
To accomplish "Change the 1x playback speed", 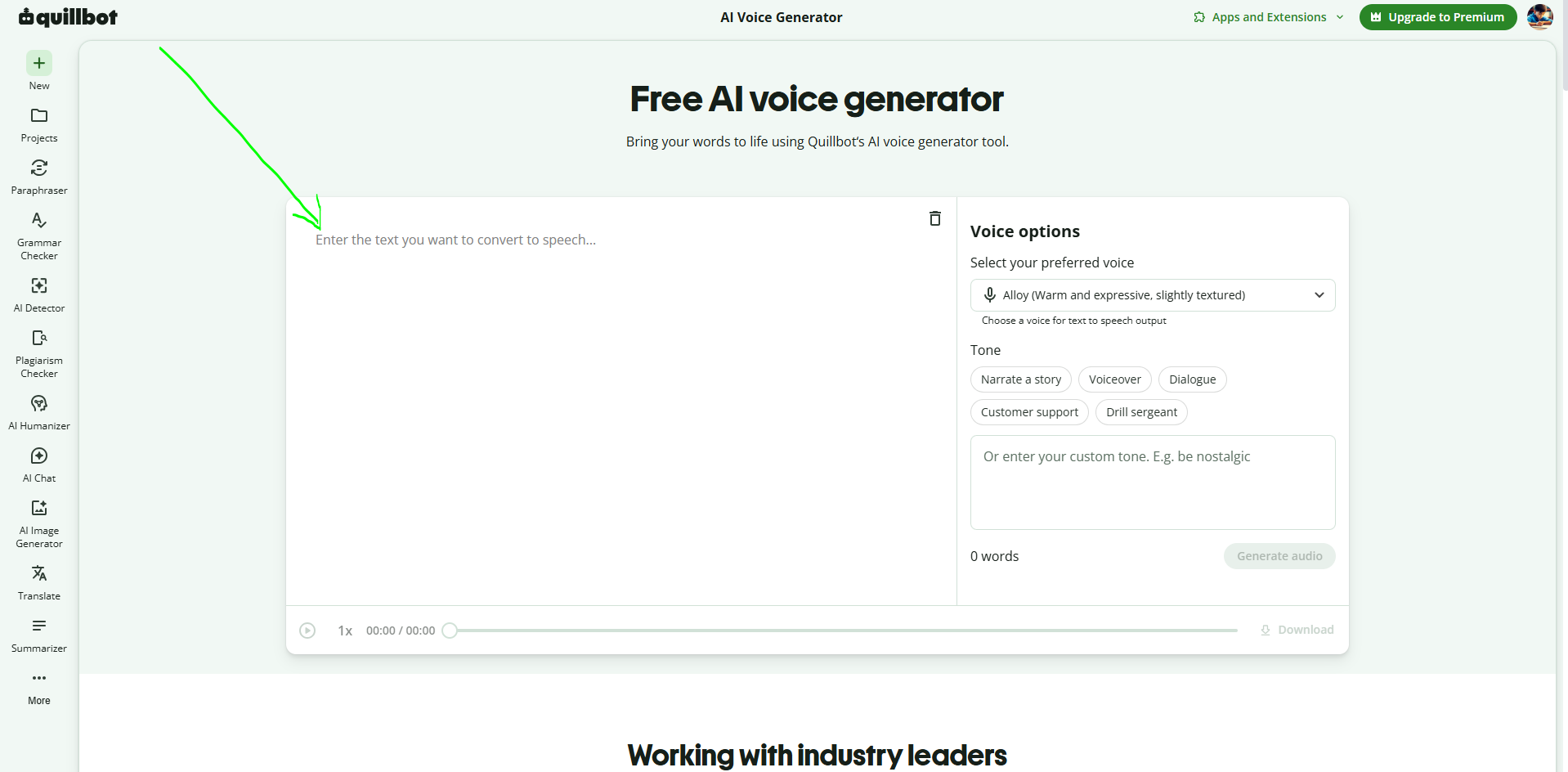I will point(345,631).
